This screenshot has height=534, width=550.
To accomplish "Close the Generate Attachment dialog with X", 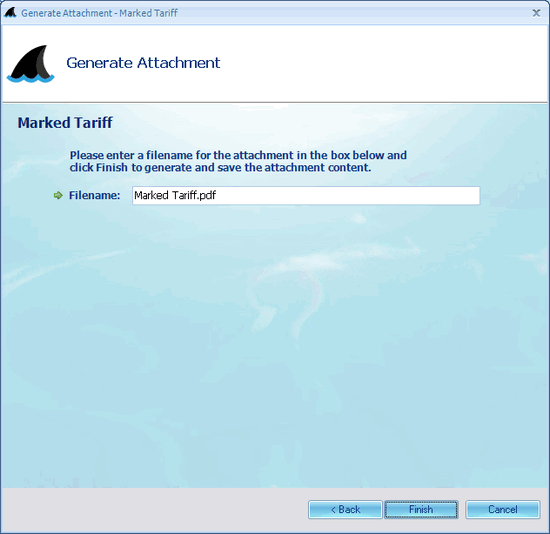I will coord(536,13).
